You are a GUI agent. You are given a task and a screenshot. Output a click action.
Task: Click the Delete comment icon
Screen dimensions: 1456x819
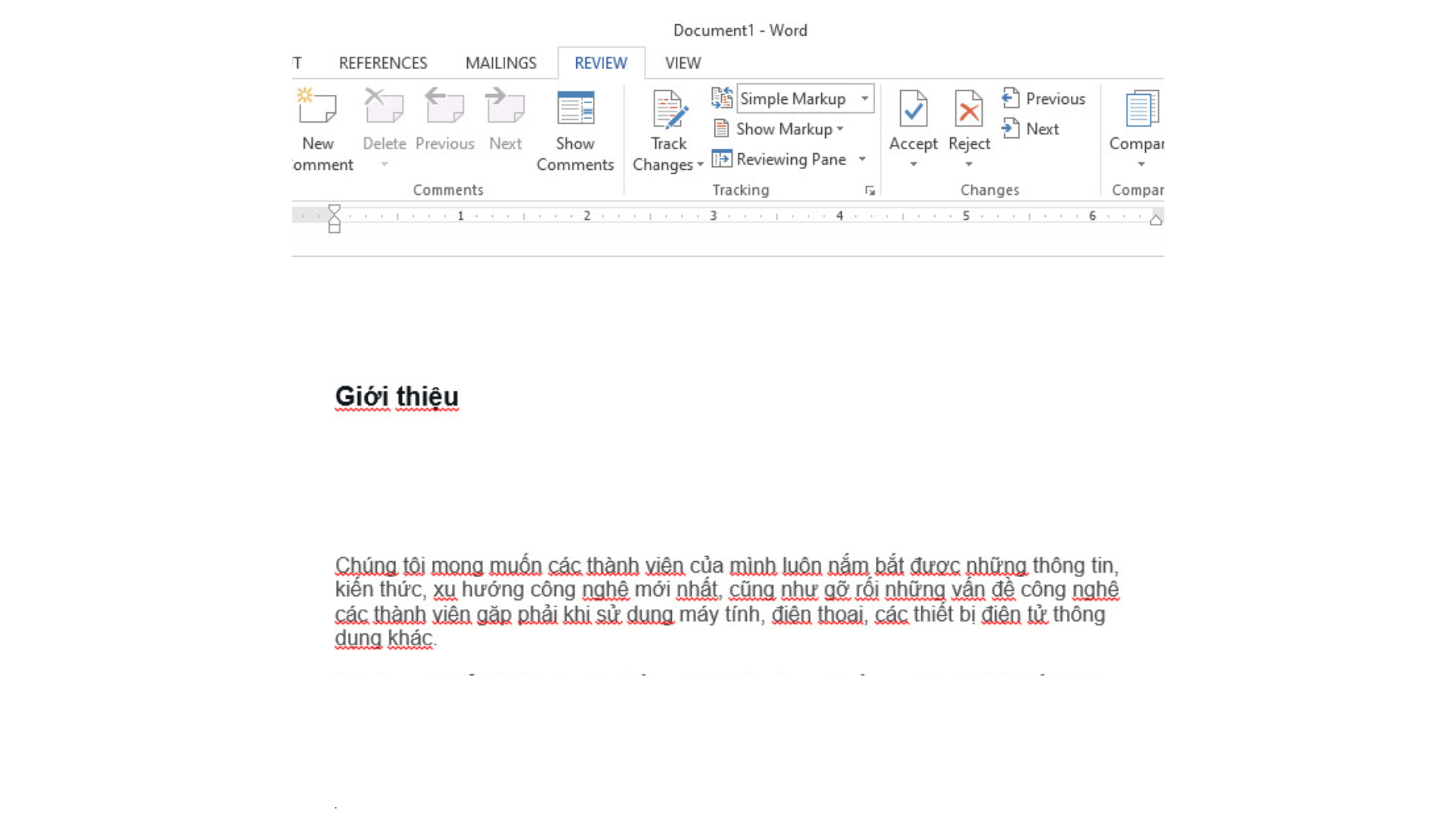[384, 106]
